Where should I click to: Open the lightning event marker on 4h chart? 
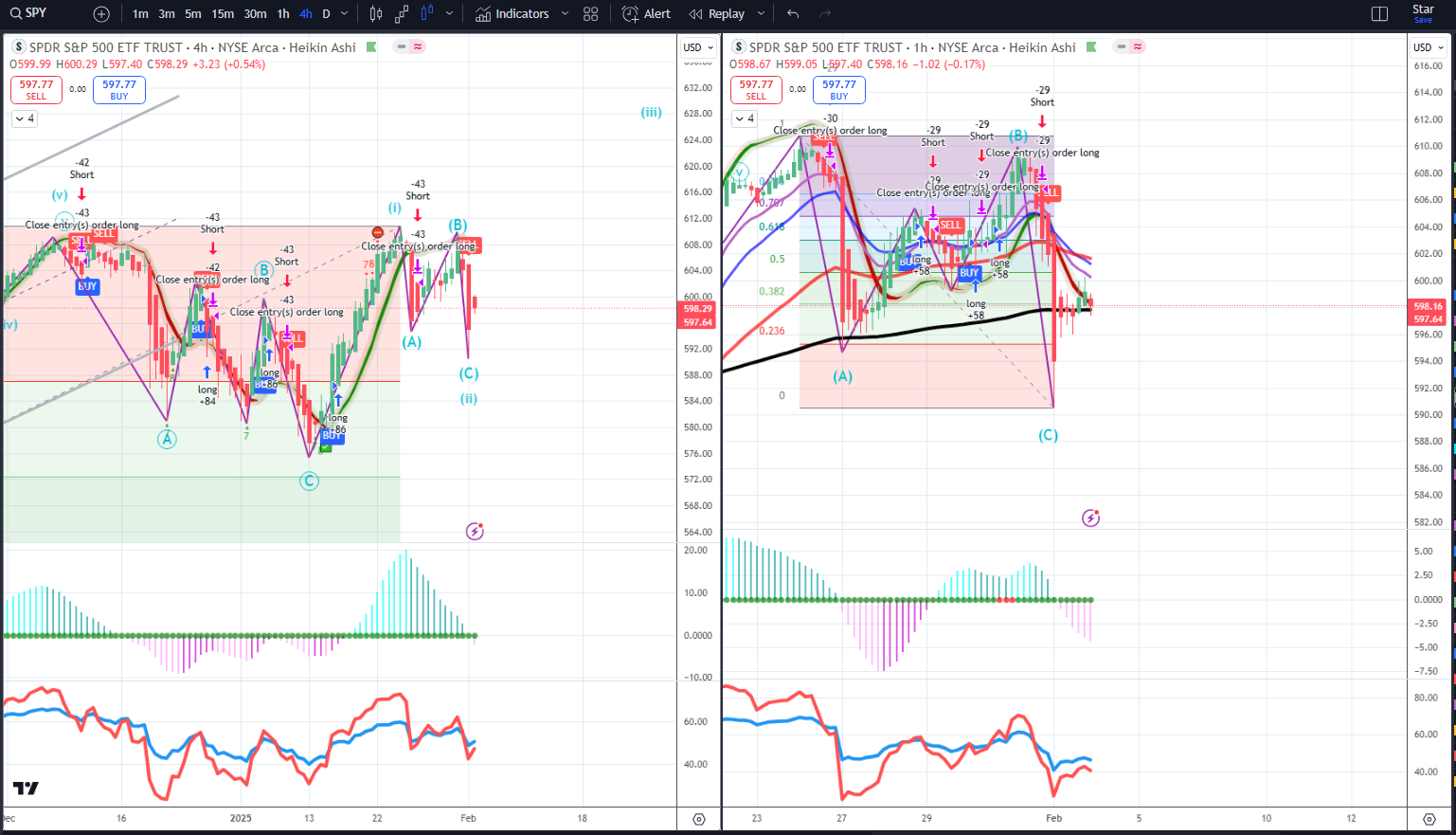(475, 532)
